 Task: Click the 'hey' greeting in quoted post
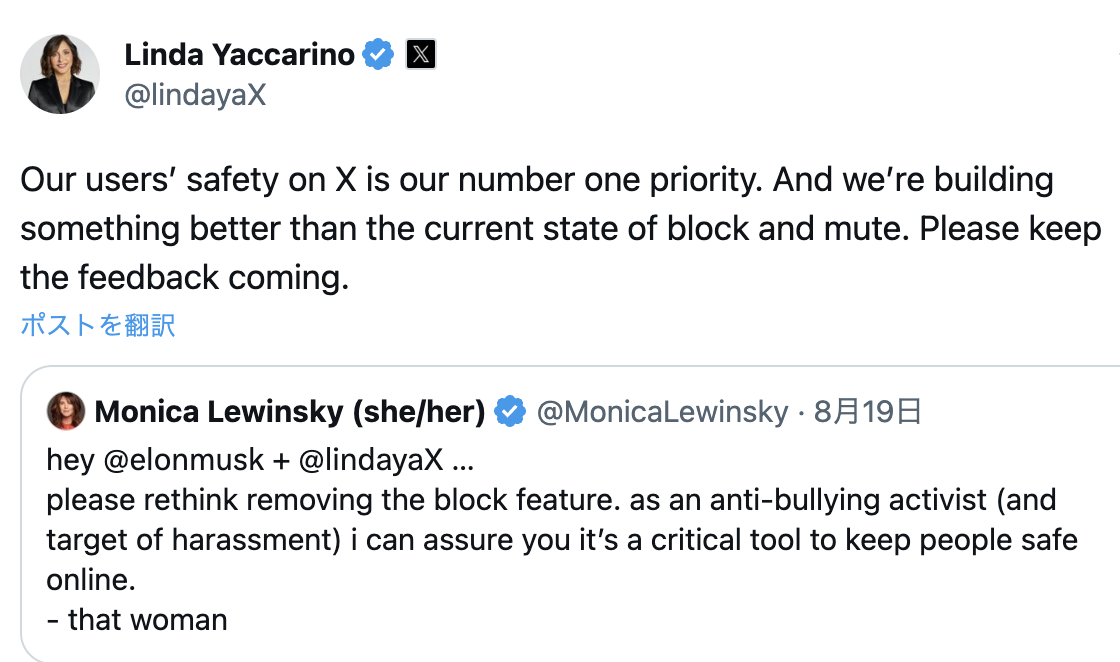click(x=71, y=460)
